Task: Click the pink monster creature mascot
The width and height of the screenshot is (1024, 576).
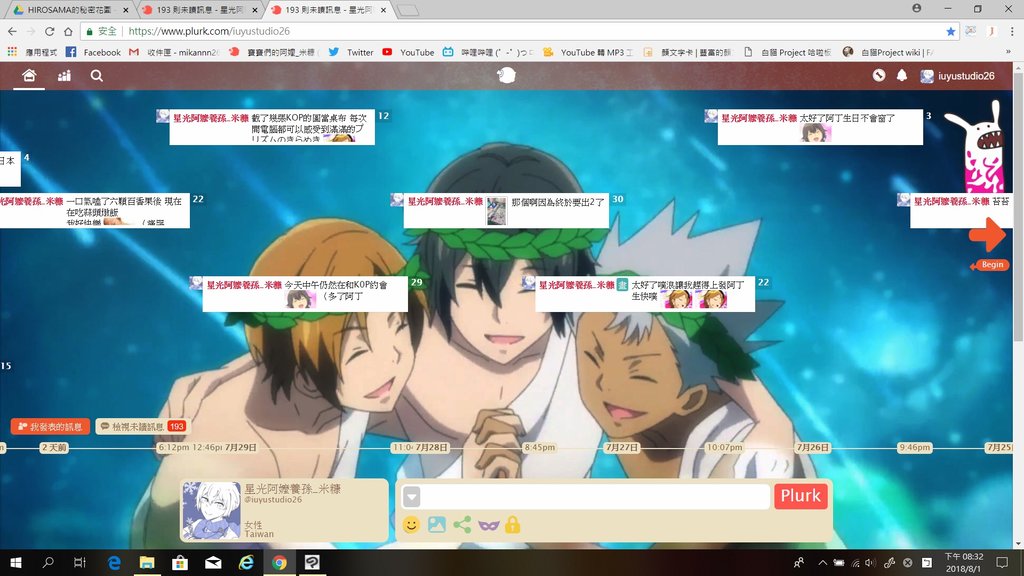Action: point(978,147)
